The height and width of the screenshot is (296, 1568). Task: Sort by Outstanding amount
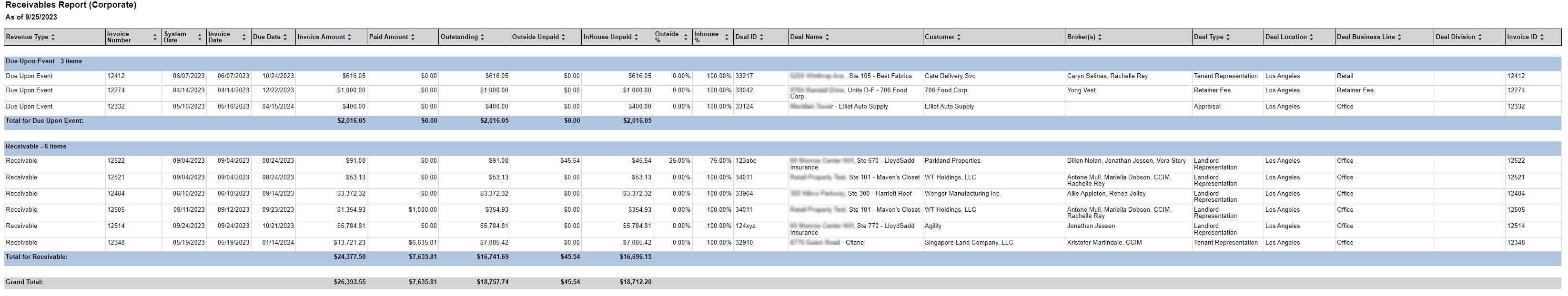483,37
